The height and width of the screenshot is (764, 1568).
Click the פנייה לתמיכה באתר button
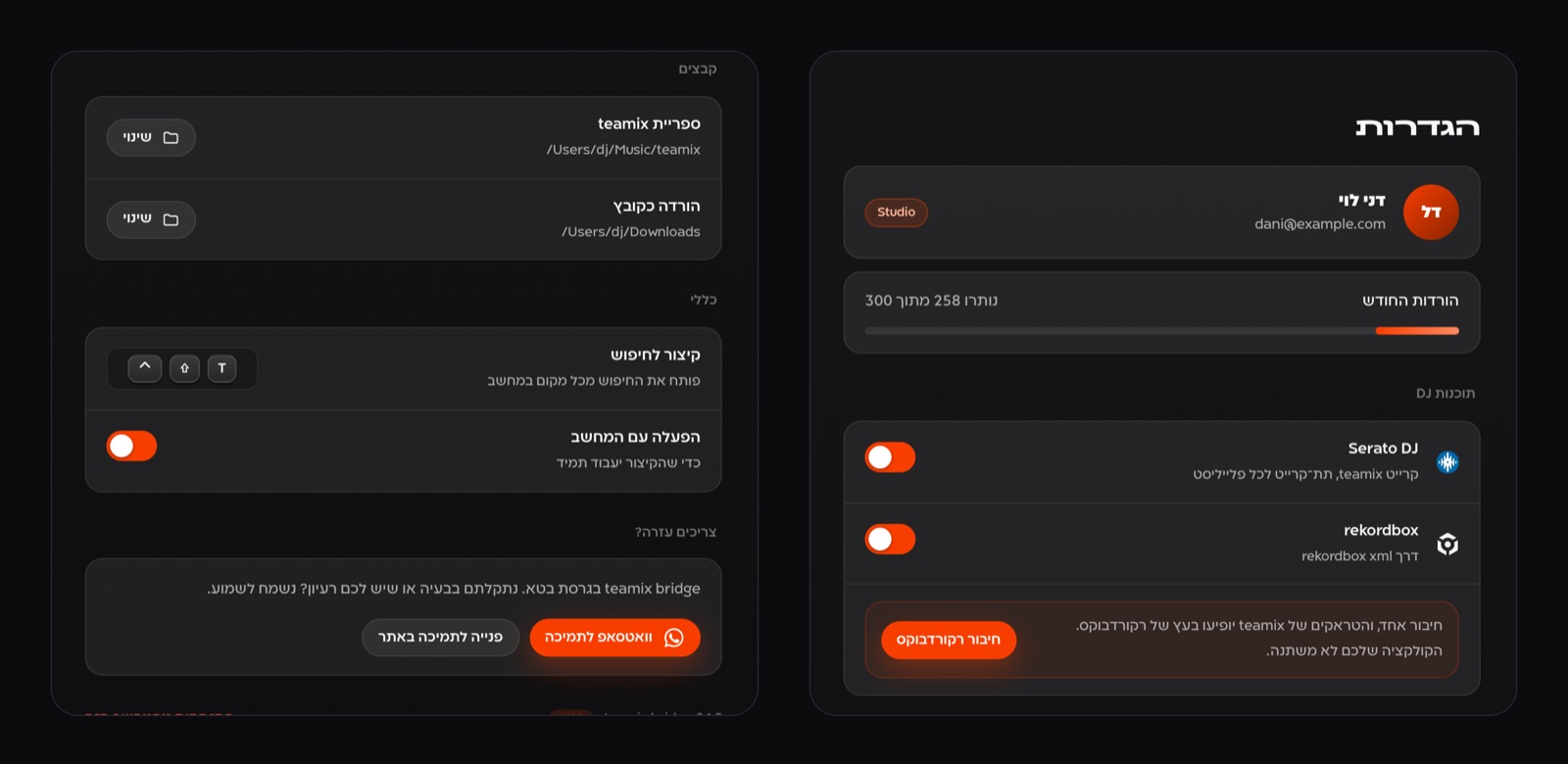440,638
